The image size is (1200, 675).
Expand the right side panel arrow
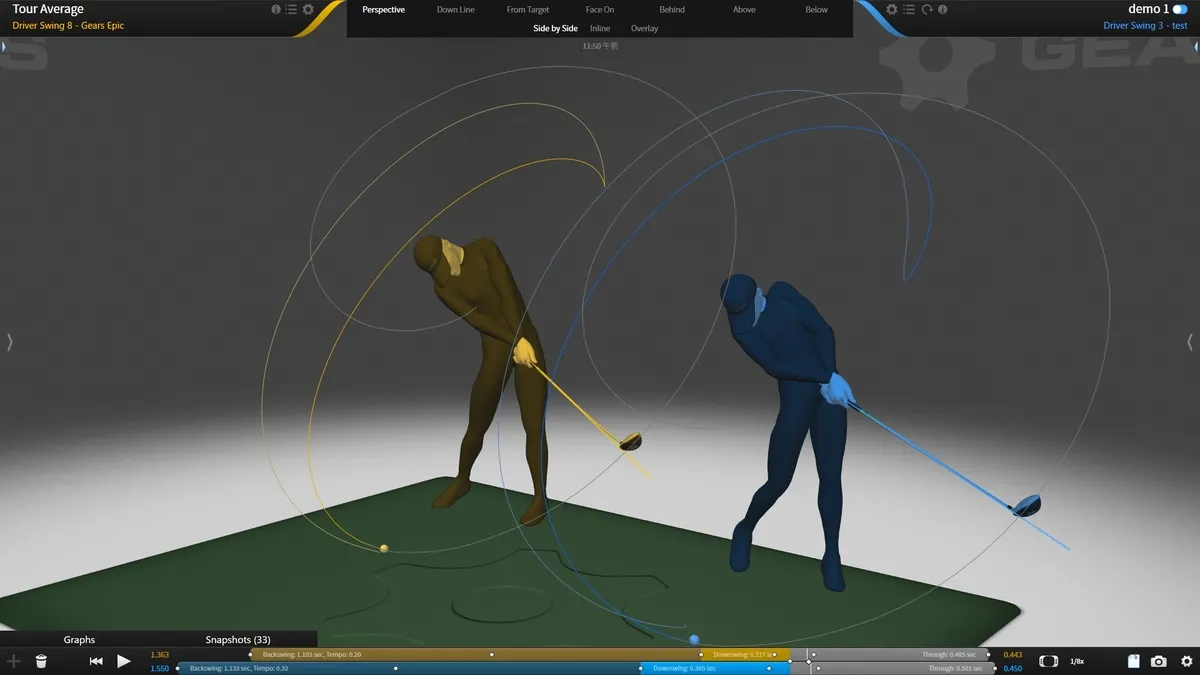[1189, 342]
